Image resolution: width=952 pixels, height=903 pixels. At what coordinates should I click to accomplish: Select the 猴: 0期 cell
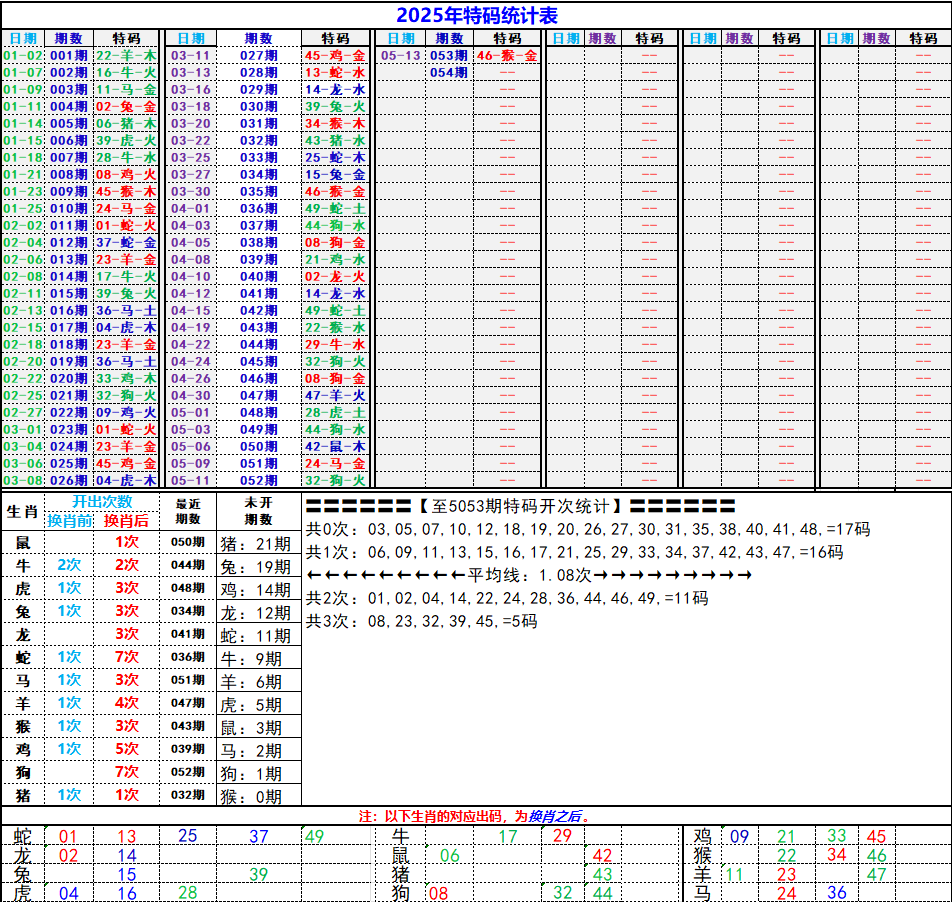click(256, 797)
